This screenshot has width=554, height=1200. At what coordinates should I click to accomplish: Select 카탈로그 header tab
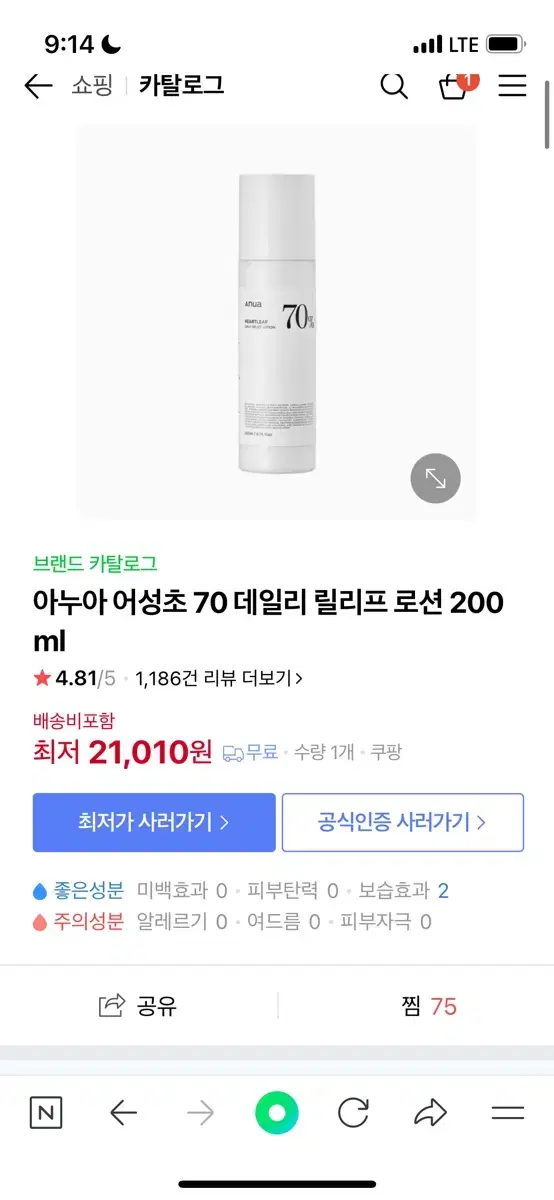(x=181, y=86)
